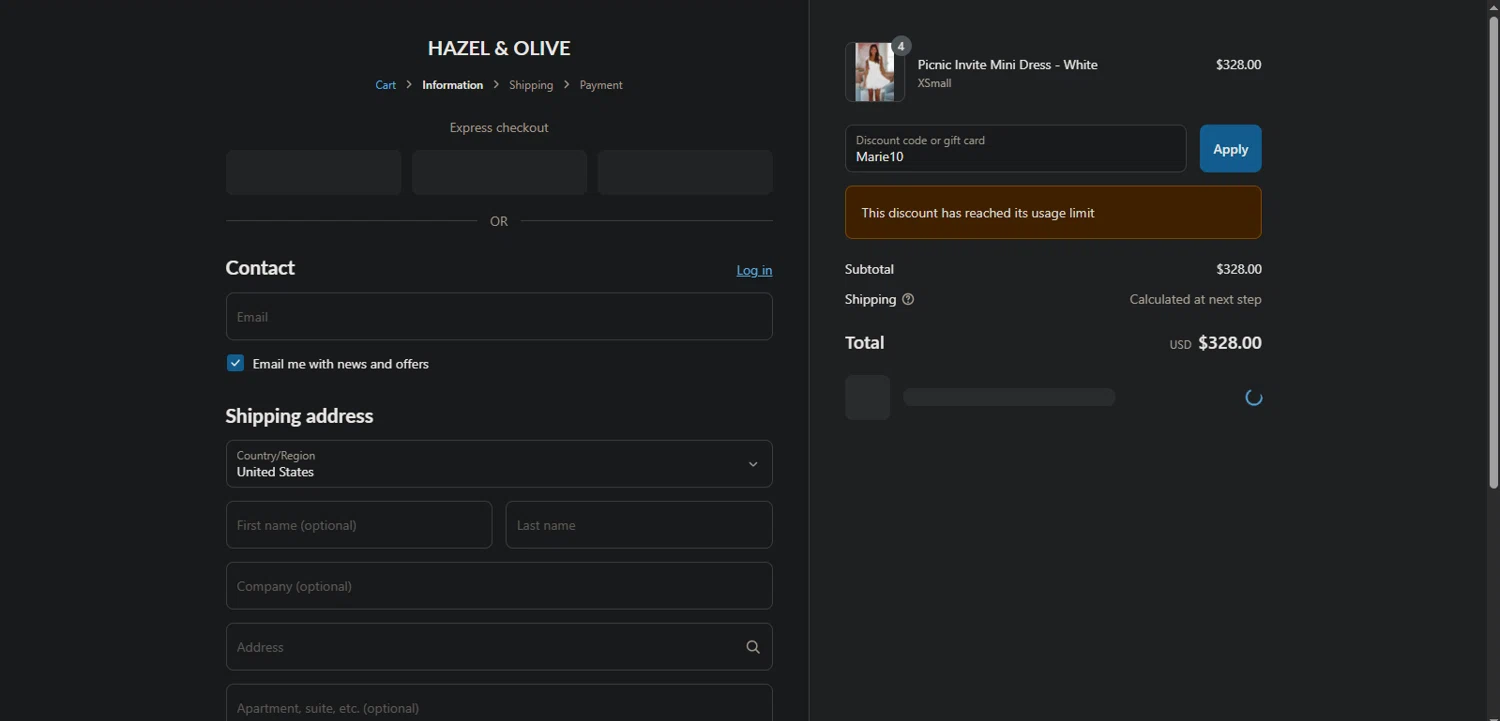Focus the Company (optional) field
The width and height of the screenshot is (1500, 721).
coord(499,586)
